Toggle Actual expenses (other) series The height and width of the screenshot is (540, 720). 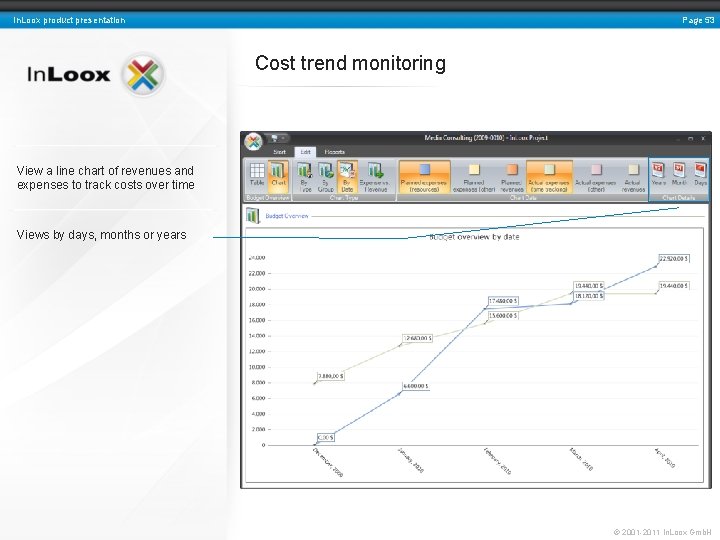[x=596, y=177]
